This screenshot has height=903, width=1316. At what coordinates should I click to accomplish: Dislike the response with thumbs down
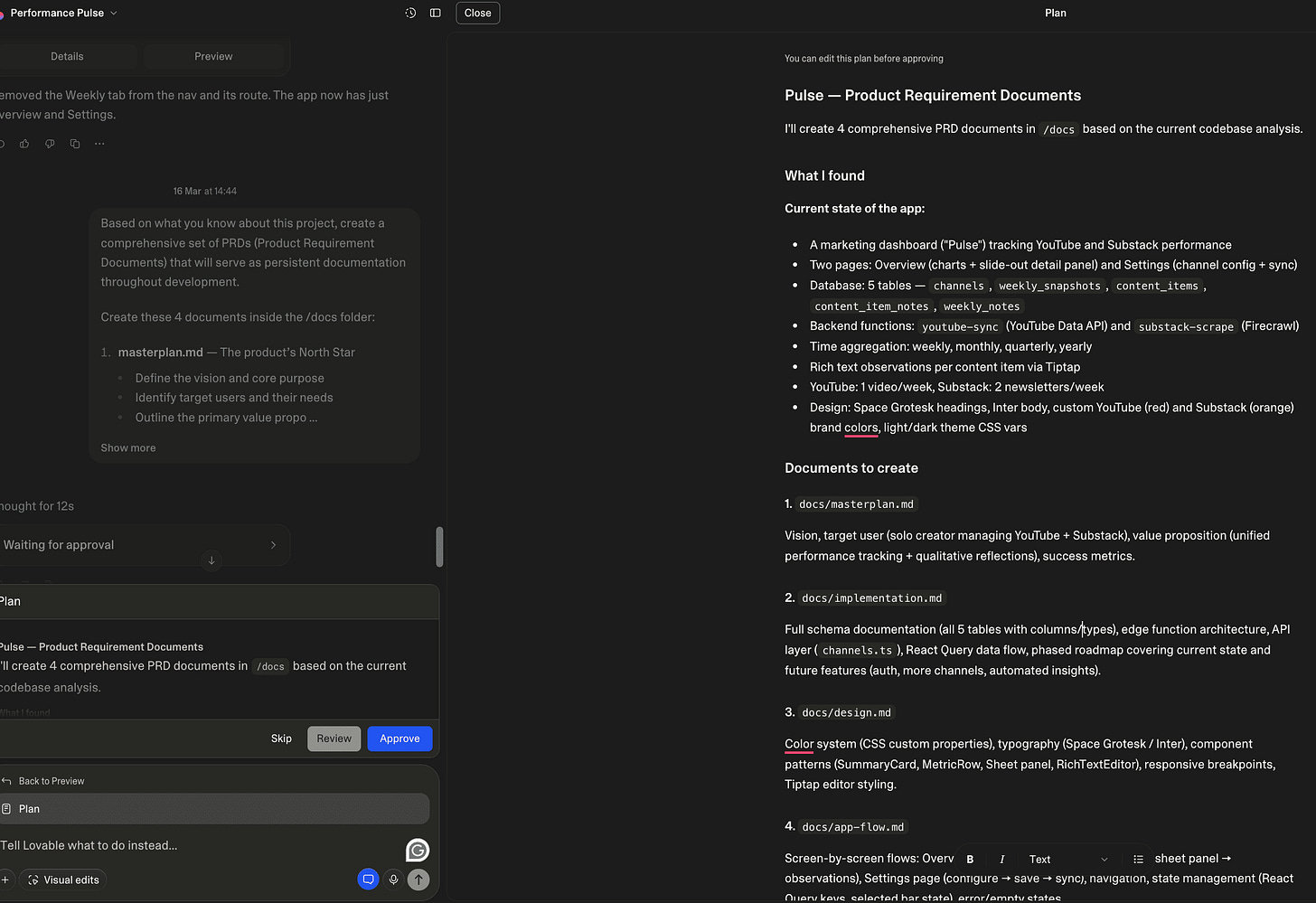(50, 144)
